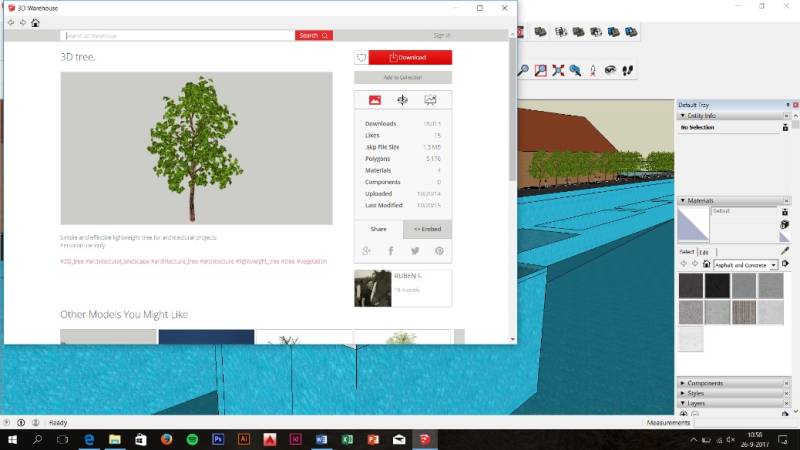The width and height of the screenshot is (800, 450).
Task: Navigate back in 3D Warehouse window
Action: pos(11,22)
